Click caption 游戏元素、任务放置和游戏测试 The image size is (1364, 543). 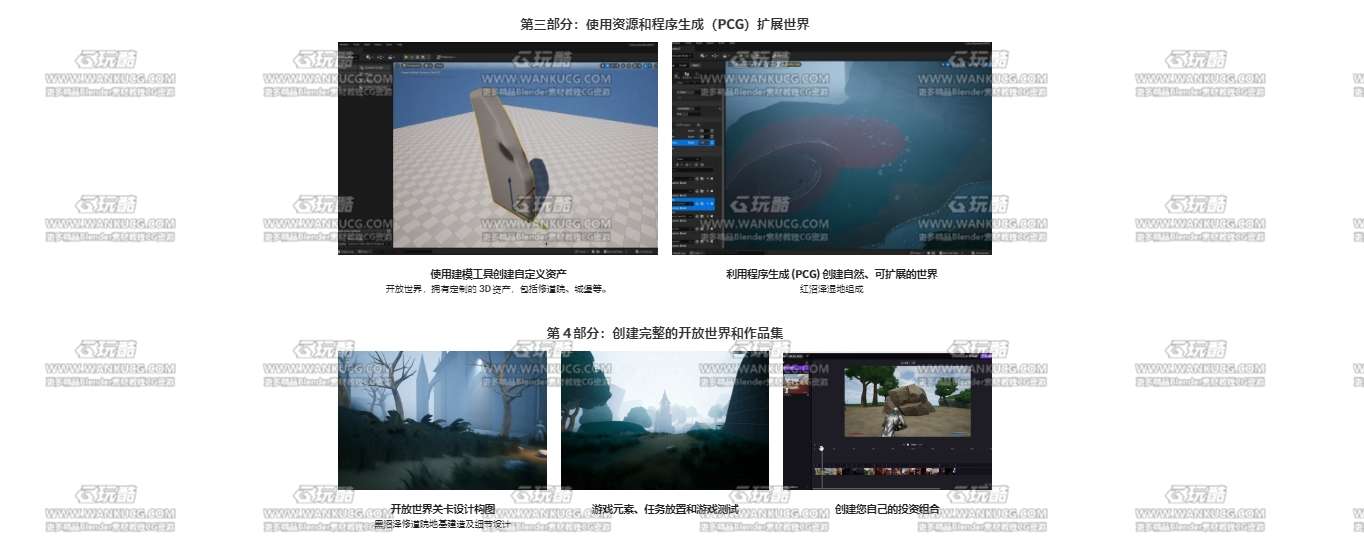pos(665,509)
